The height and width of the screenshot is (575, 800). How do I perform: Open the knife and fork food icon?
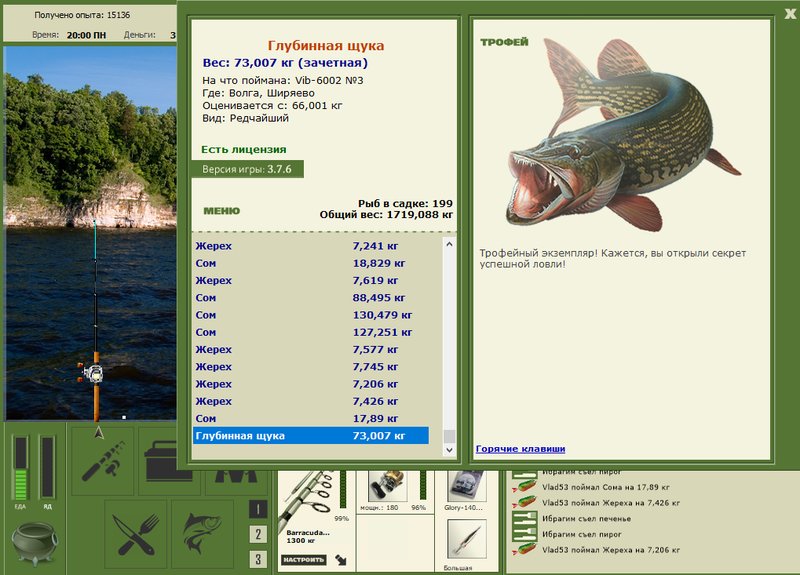point(136,534)
